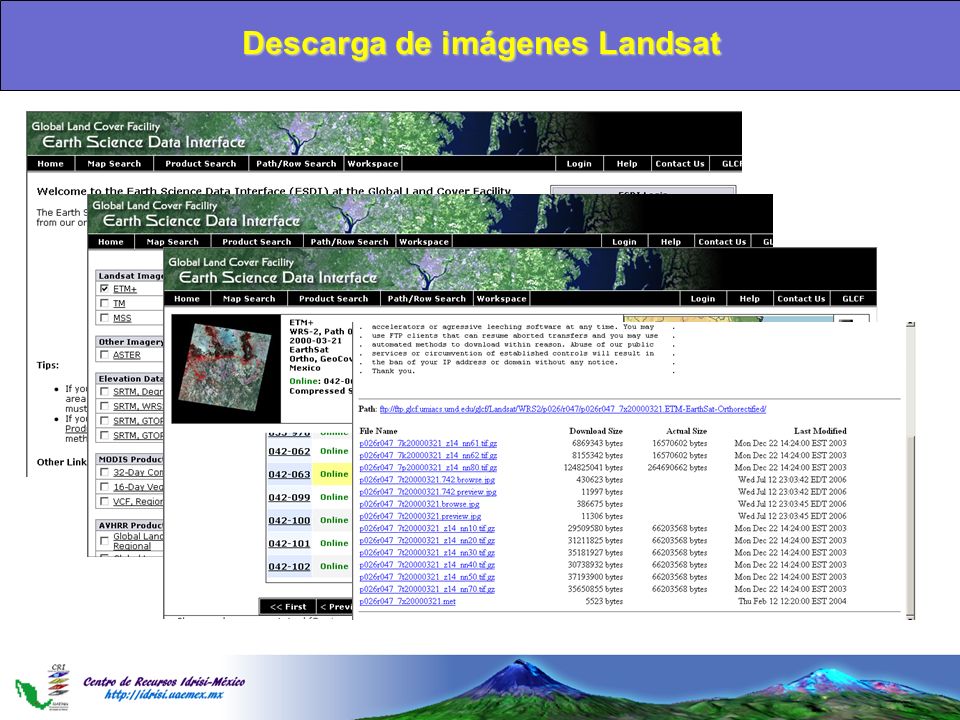Image resolution: width=960 pixels, height=720 pixels.
Task: Open p026r047_7t20000321.742.browse.jpg link
Action: tap(427, 480)
